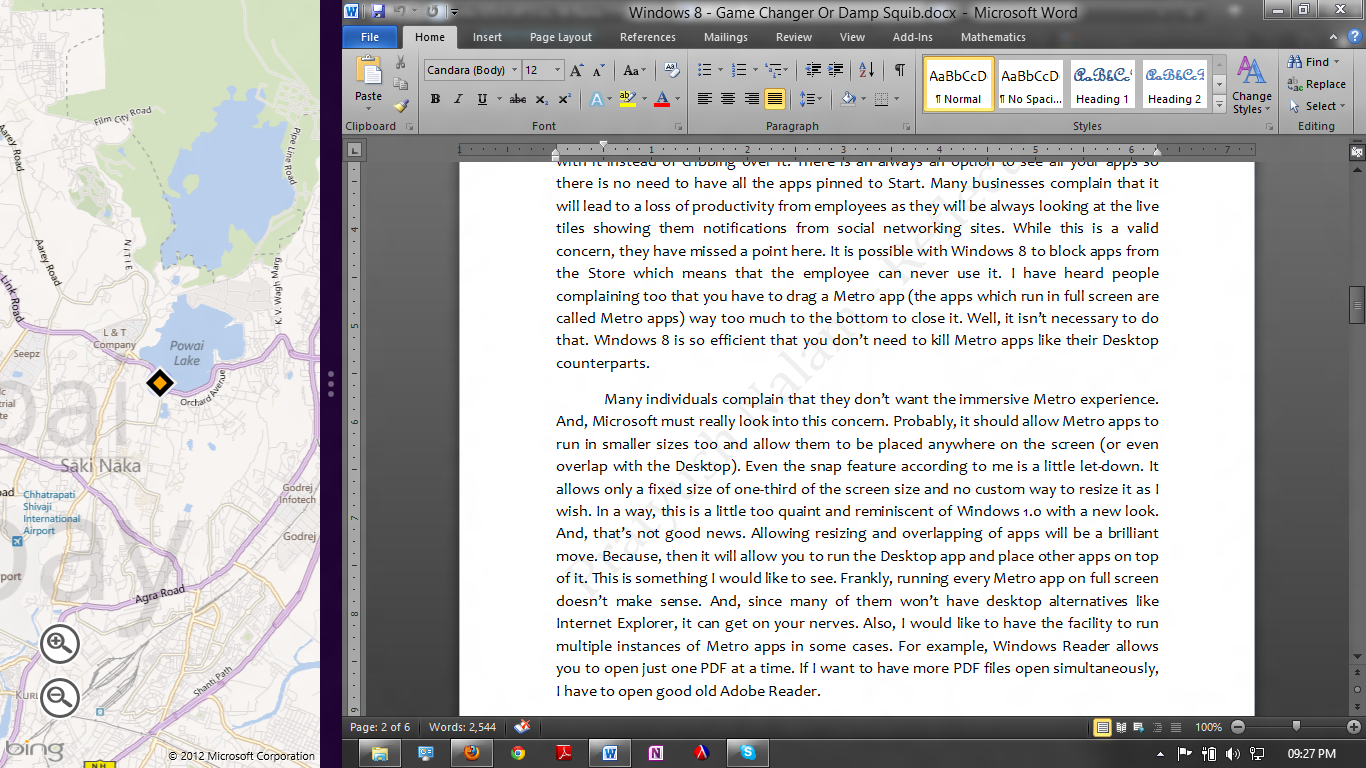Open the numbering list dropdown
This screenshot has height=768, width=1366.
754,70
